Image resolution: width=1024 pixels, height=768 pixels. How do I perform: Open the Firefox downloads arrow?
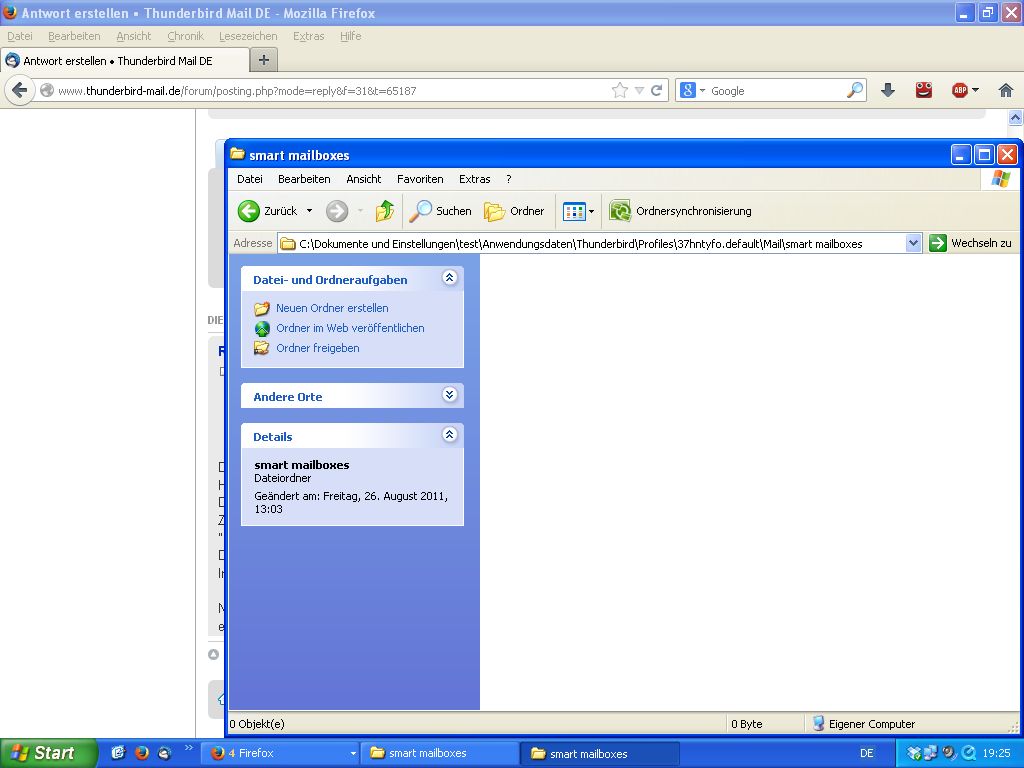coord(888,90)
